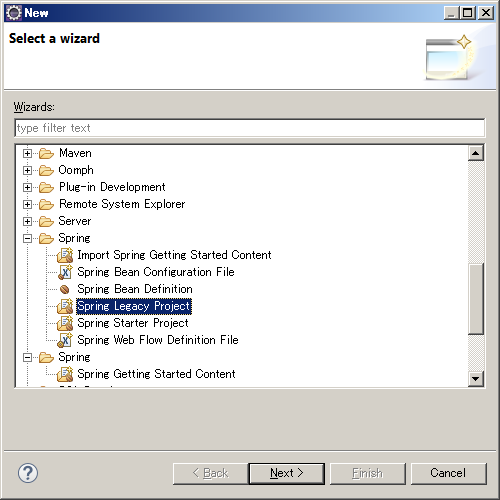Click the Eclipse icon in the title bar
Screen dimensions: 500x500
click(14, 13)
